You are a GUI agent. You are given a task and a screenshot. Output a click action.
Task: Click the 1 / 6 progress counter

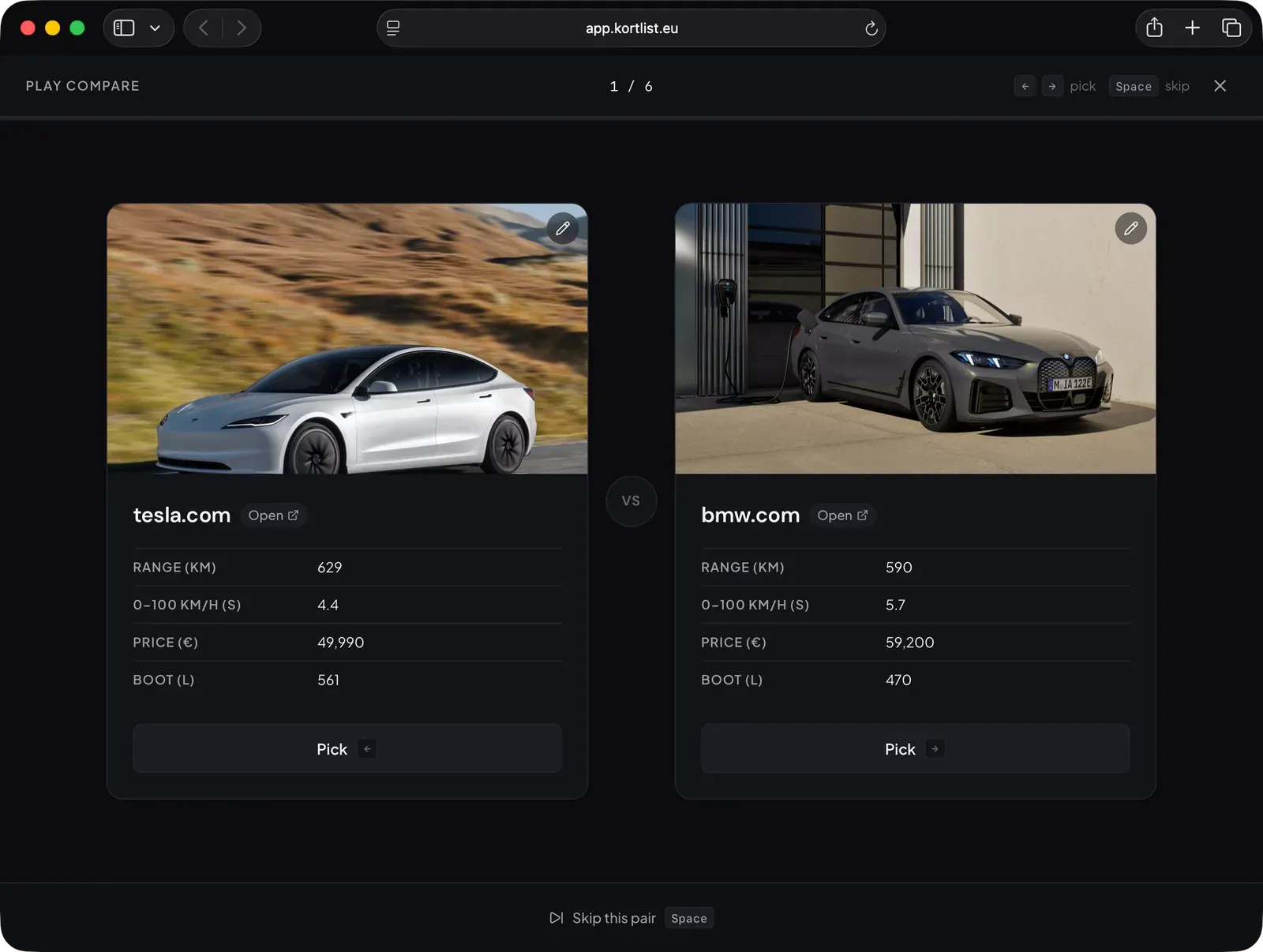pyautogui.click(x=631, y=86)
